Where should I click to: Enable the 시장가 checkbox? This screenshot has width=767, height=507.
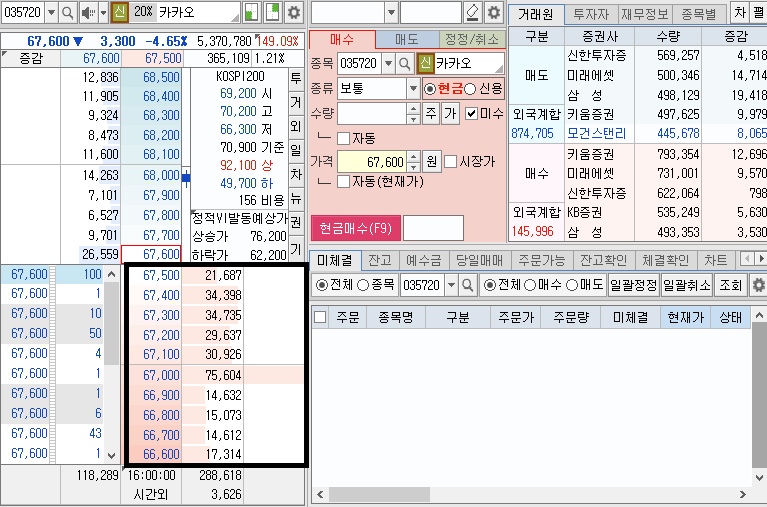pyautogui.click(x=451, y=161)
